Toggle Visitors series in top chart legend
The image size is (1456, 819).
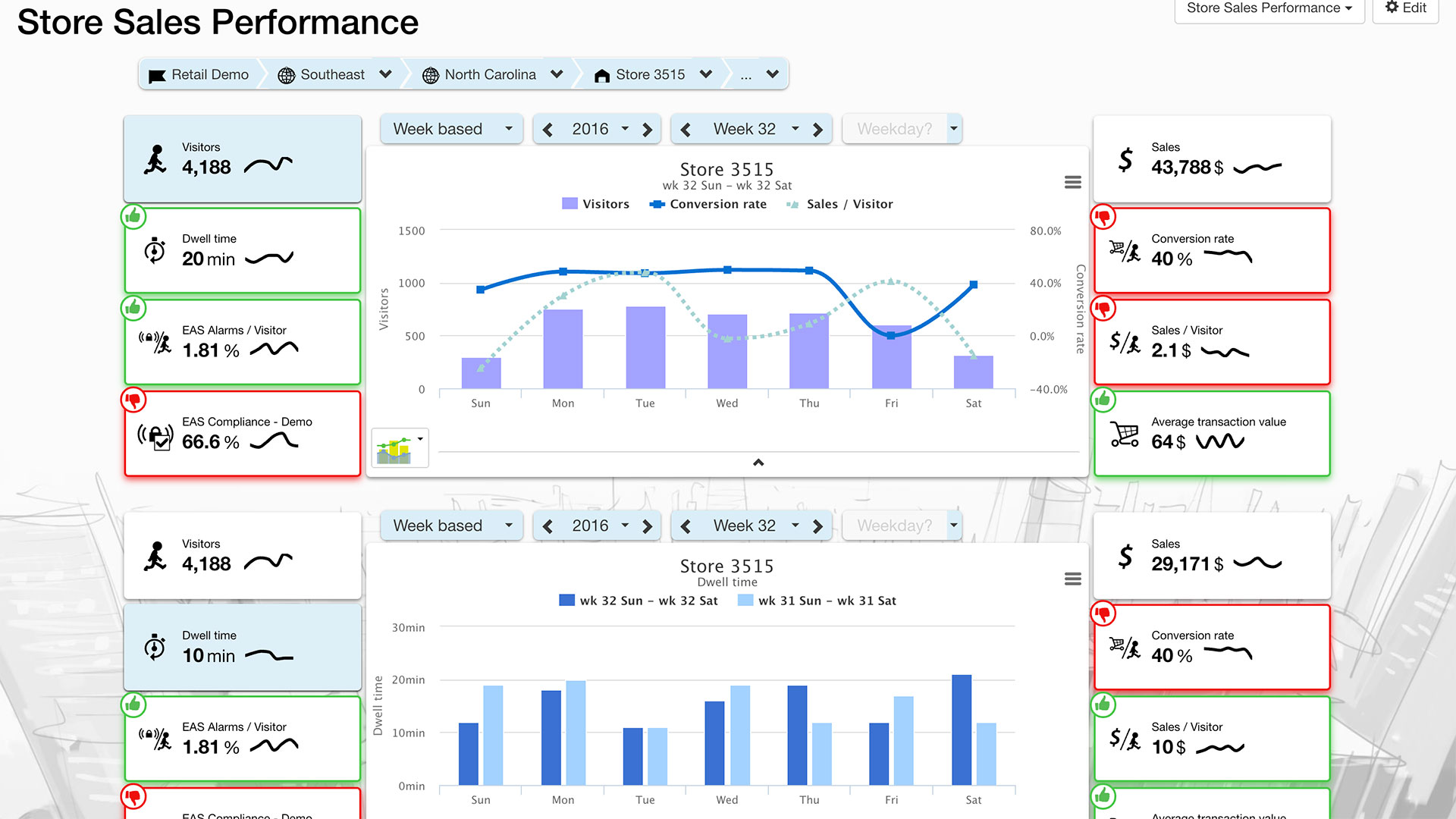pos(595,204)
